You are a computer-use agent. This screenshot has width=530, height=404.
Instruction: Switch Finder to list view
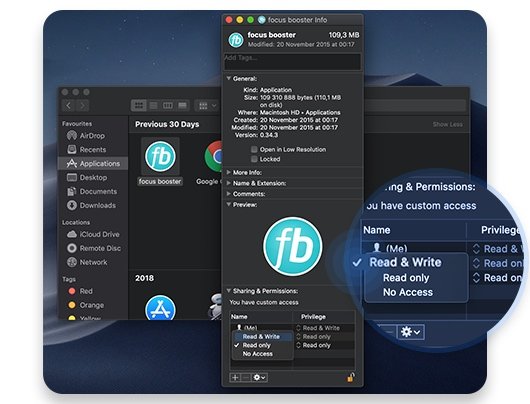[153, 105]
